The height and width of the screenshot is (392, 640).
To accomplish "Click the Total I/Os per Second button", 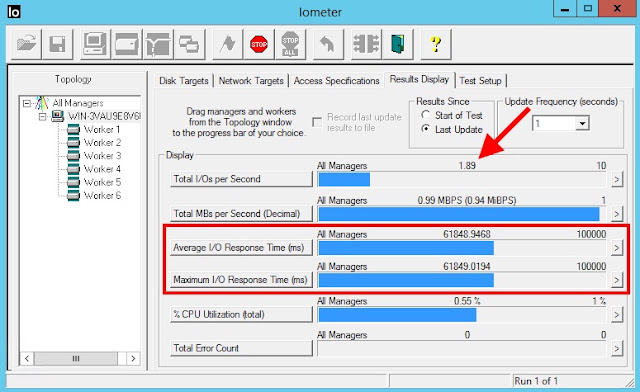I will point(241,179).
